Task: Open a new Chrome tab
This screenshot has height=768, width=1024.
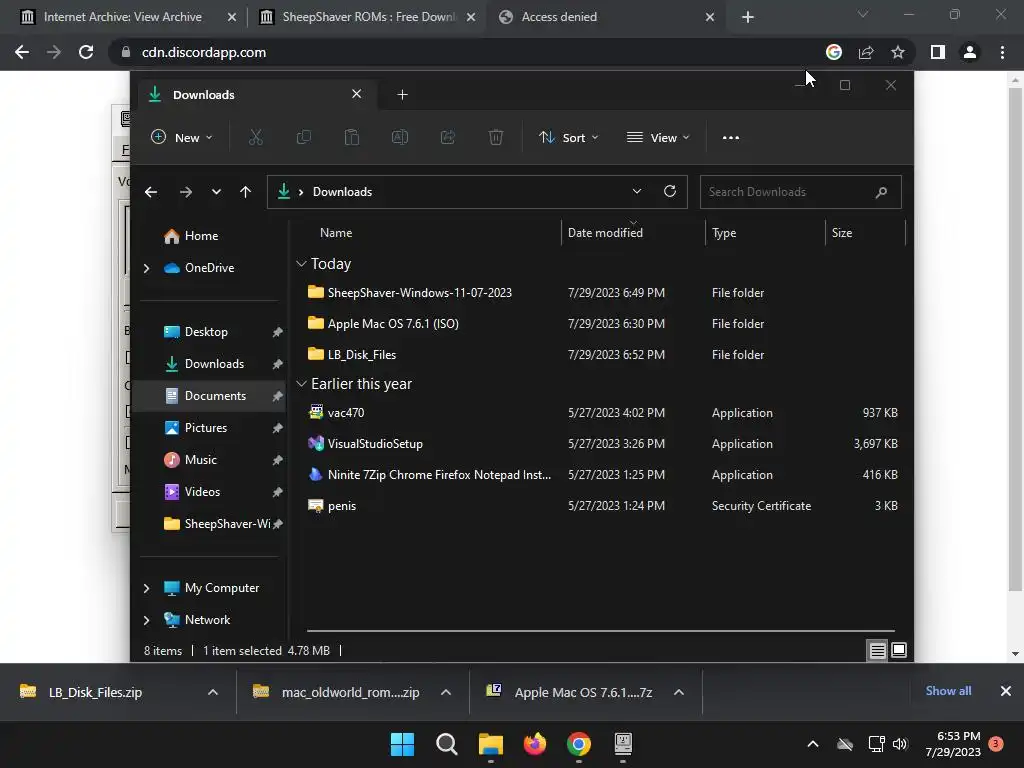Action: point(748,17)
